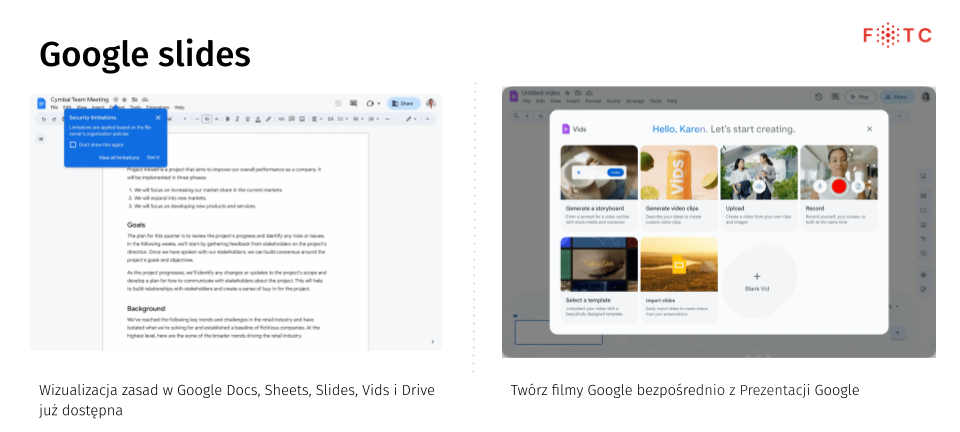Screen dimensions: 960x432
Task: Open the Scene menu in Vids
Action: (613, 101)
